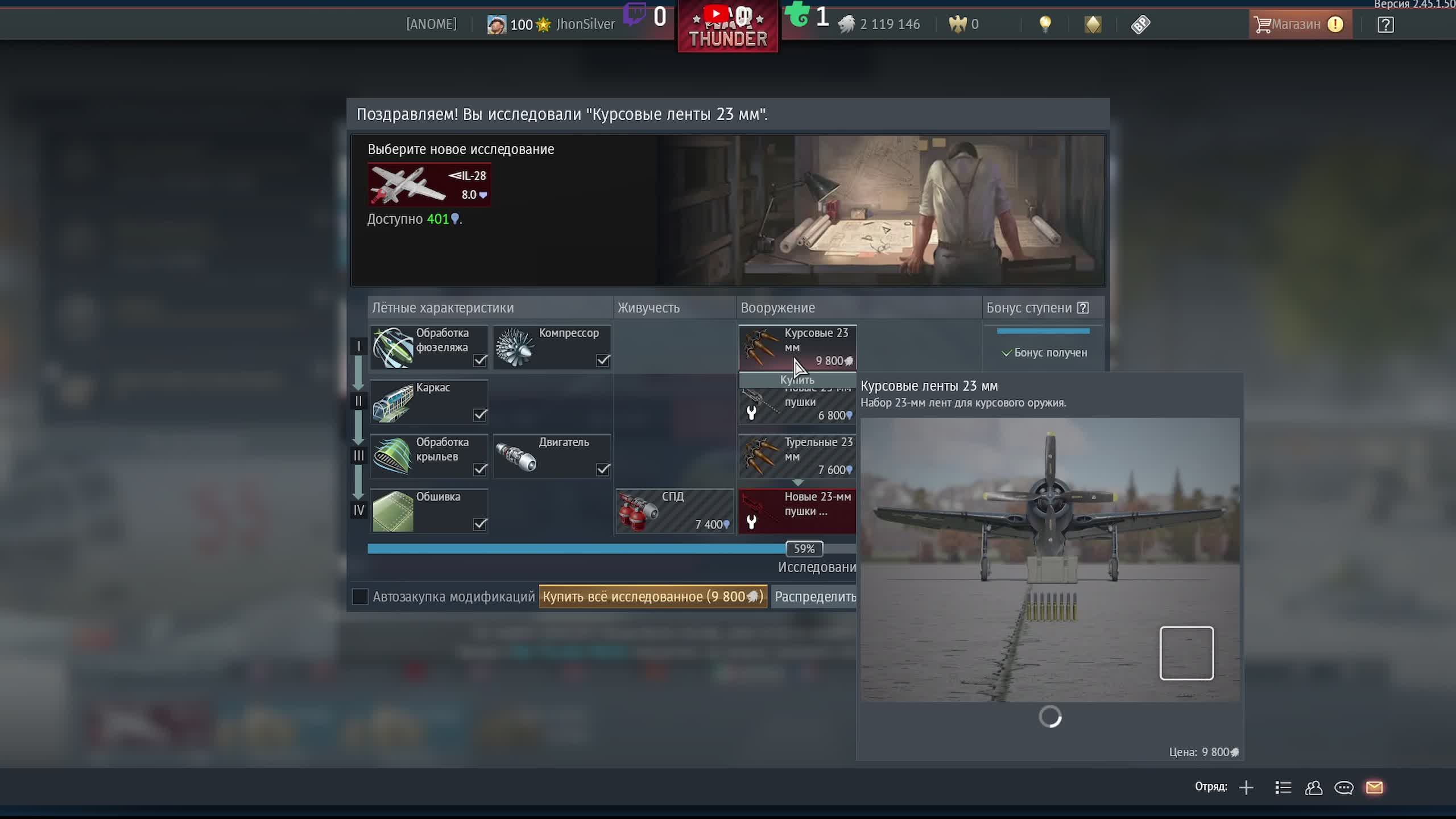Open the JhonSilver player profile

point(585,24)
